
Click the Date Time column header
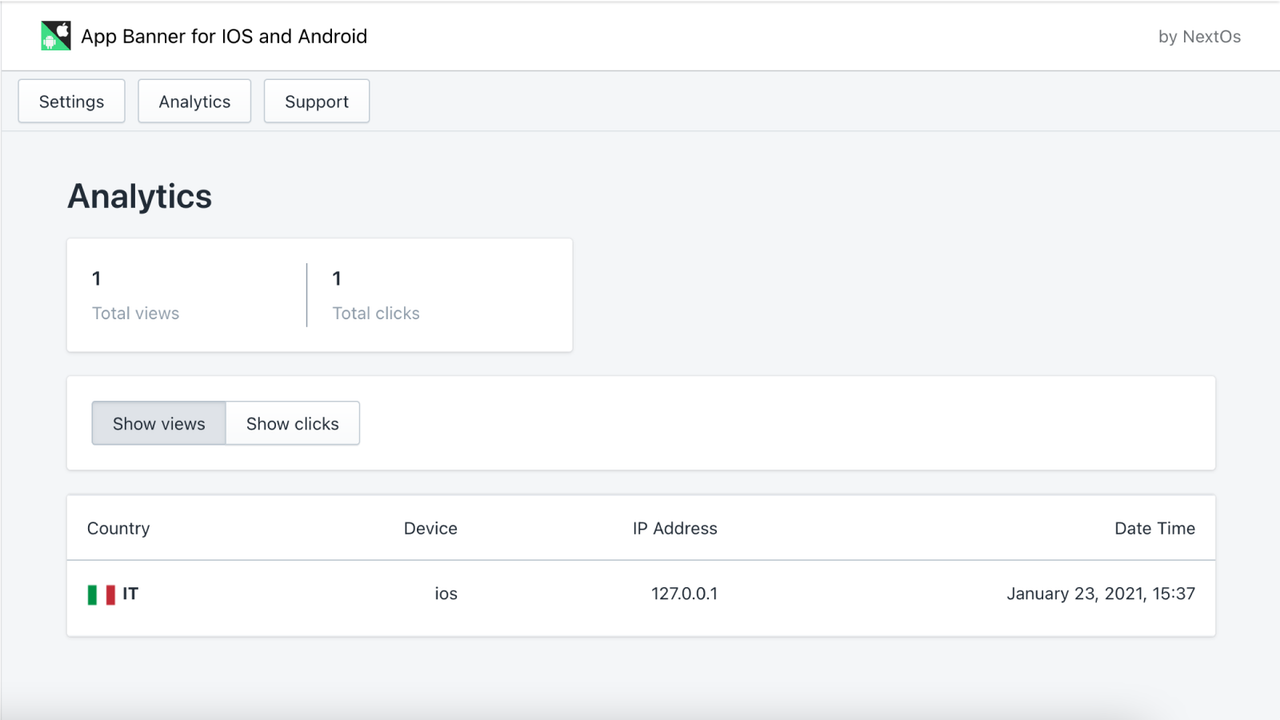click(x=1154, y=528)
